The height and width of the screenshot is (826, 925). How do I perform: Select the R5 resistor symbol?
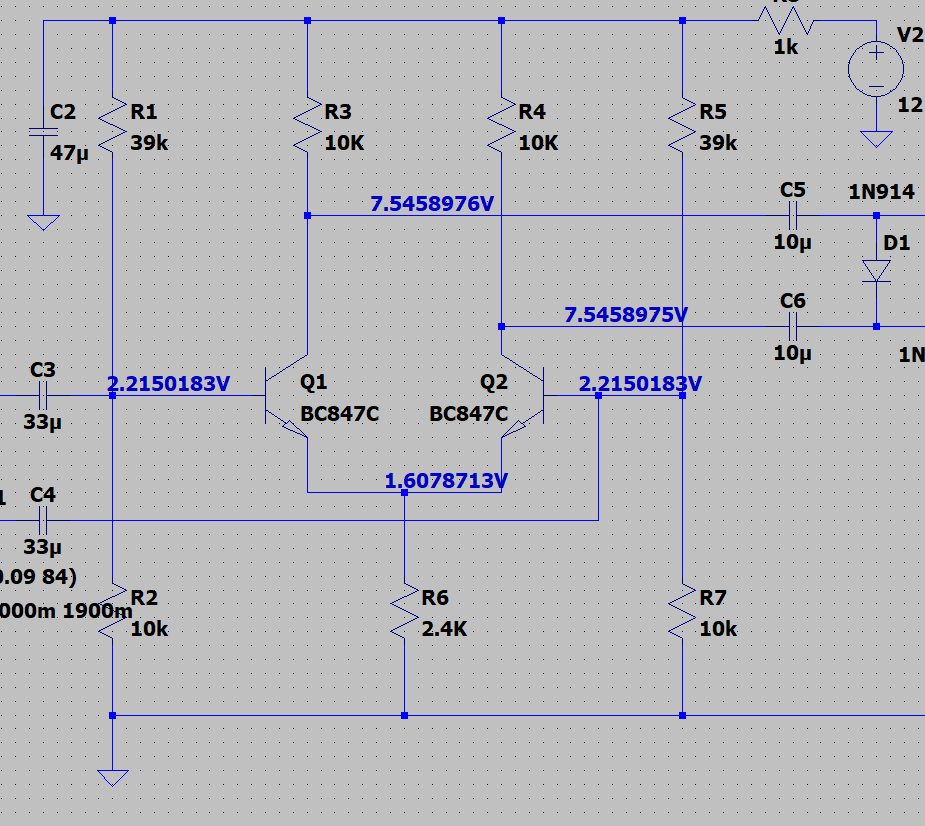click(x=683, y=125)
